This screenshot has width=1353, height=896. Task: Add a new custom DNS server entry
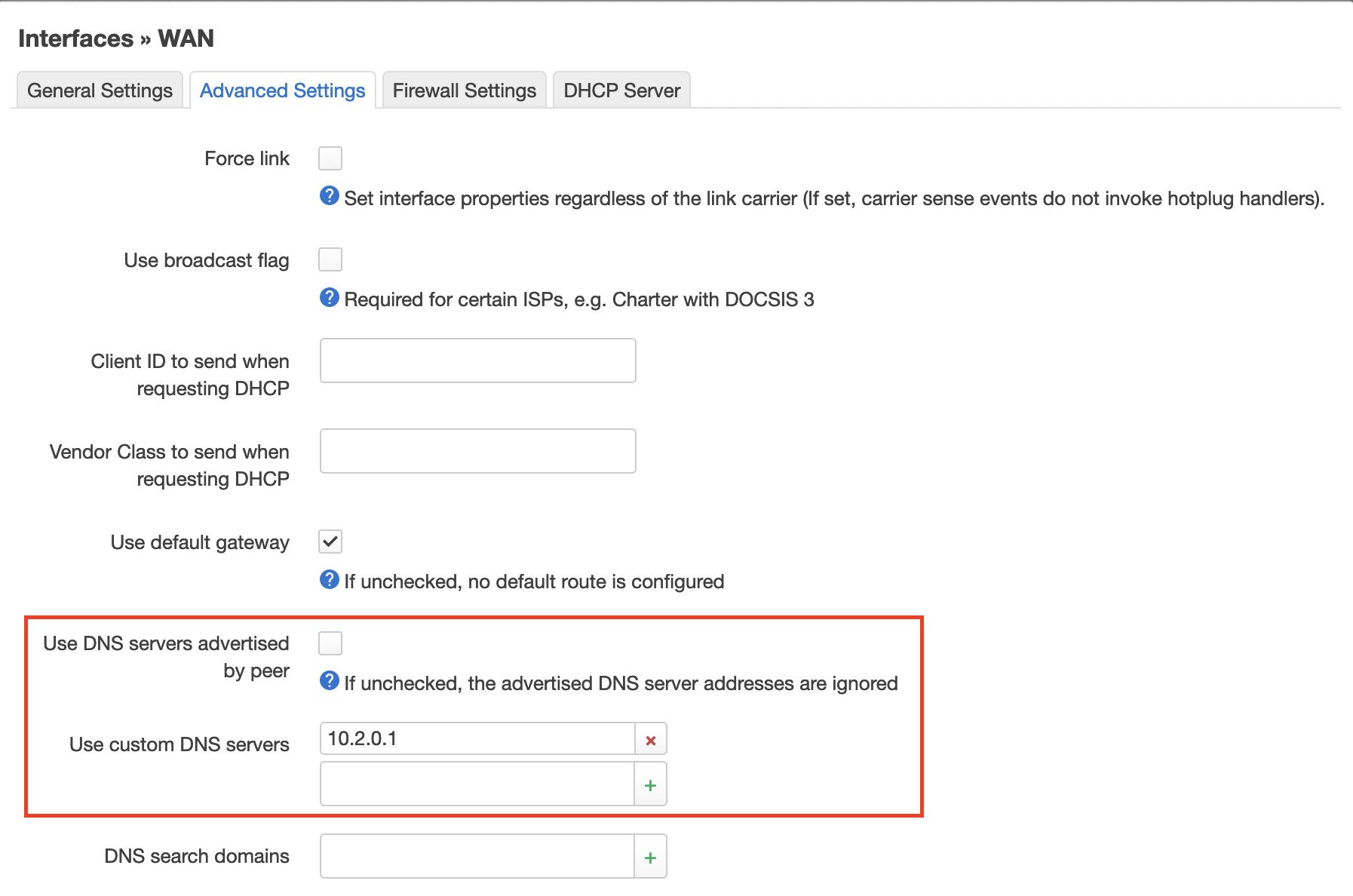pyautogui.click(x=651, y=785)
